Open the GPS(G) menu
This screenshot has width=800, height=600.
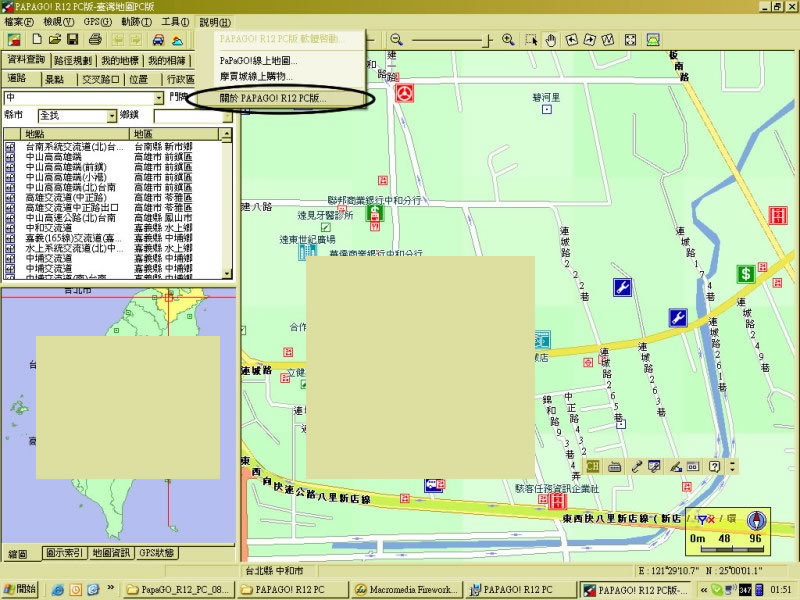97,22
